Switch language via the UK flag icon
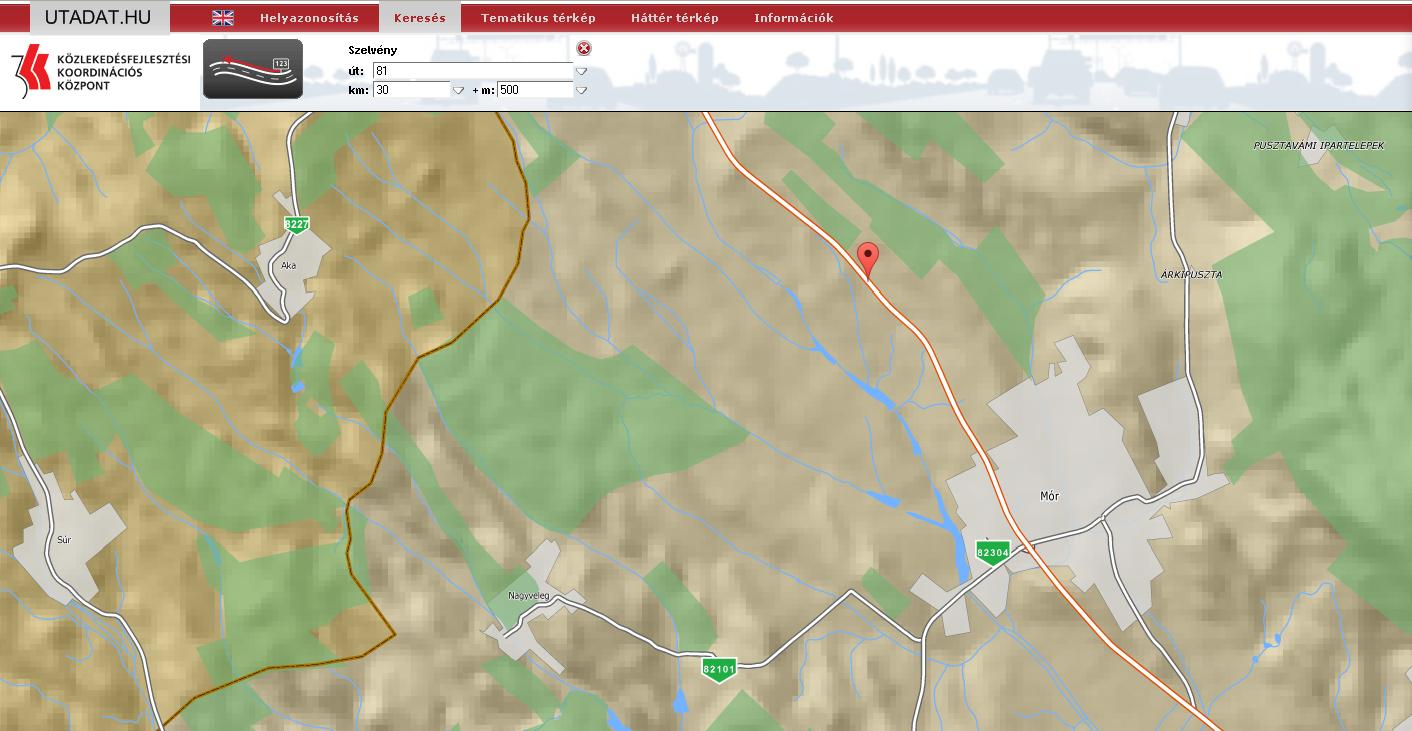 [x=223, y=18]
